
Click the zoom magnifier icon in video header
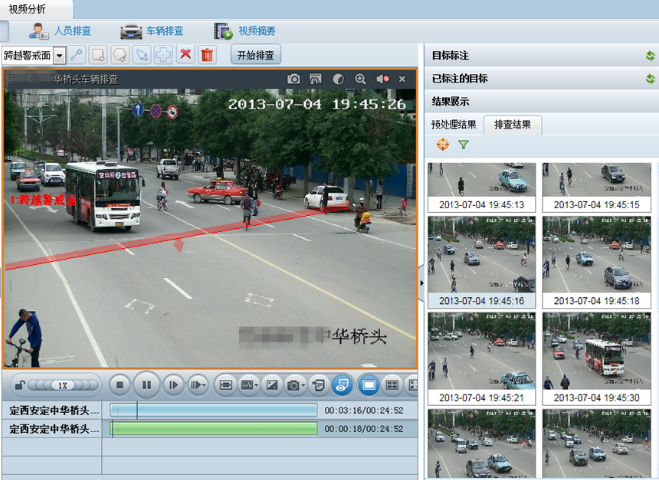click(x=360, y=79)
